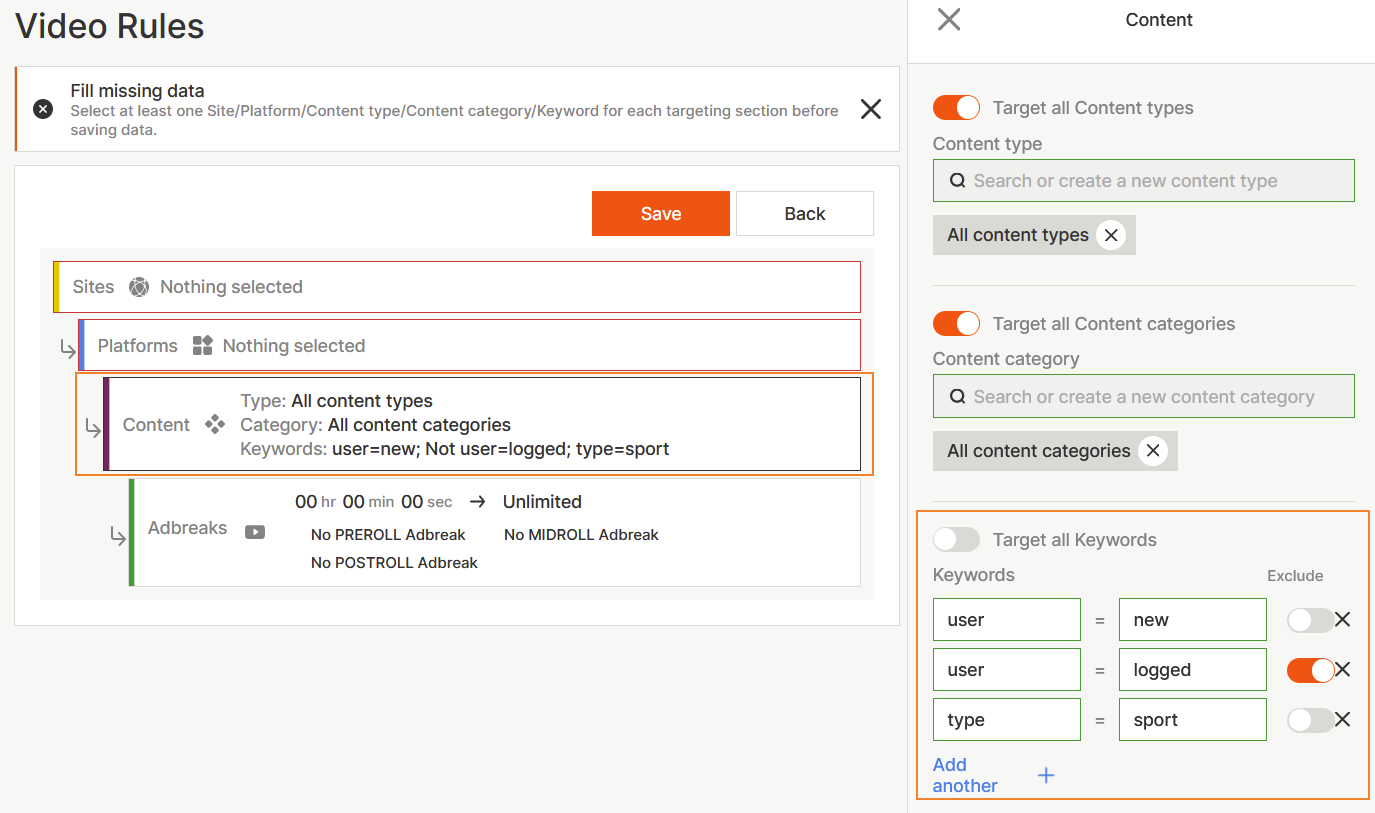Click the plus icon to add keyword
This screenshot has height=813, width=1375.
1046,776
